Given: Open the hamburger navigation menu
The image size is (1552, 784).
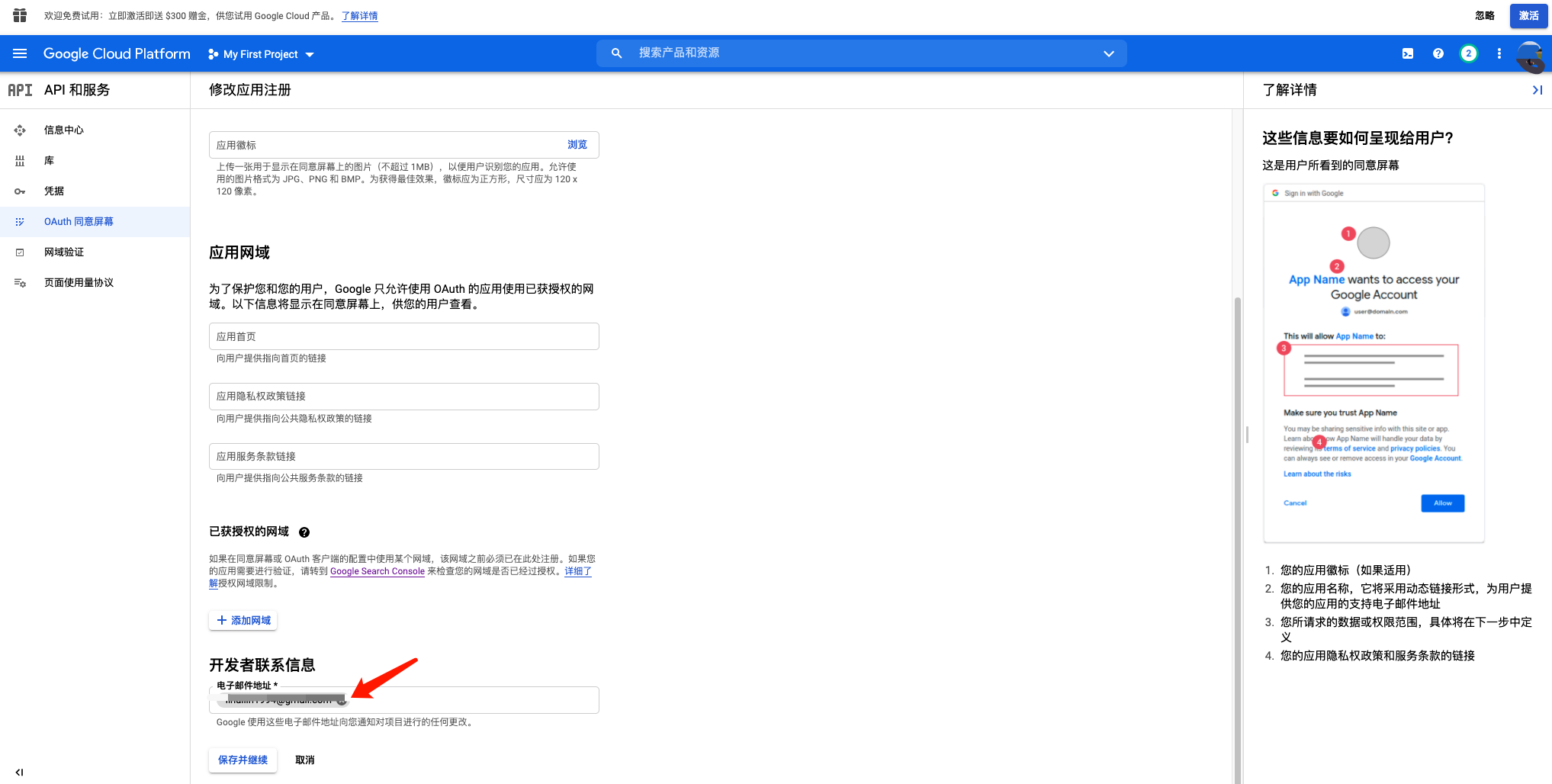Looking at the screenshot, I should point(20,53).
